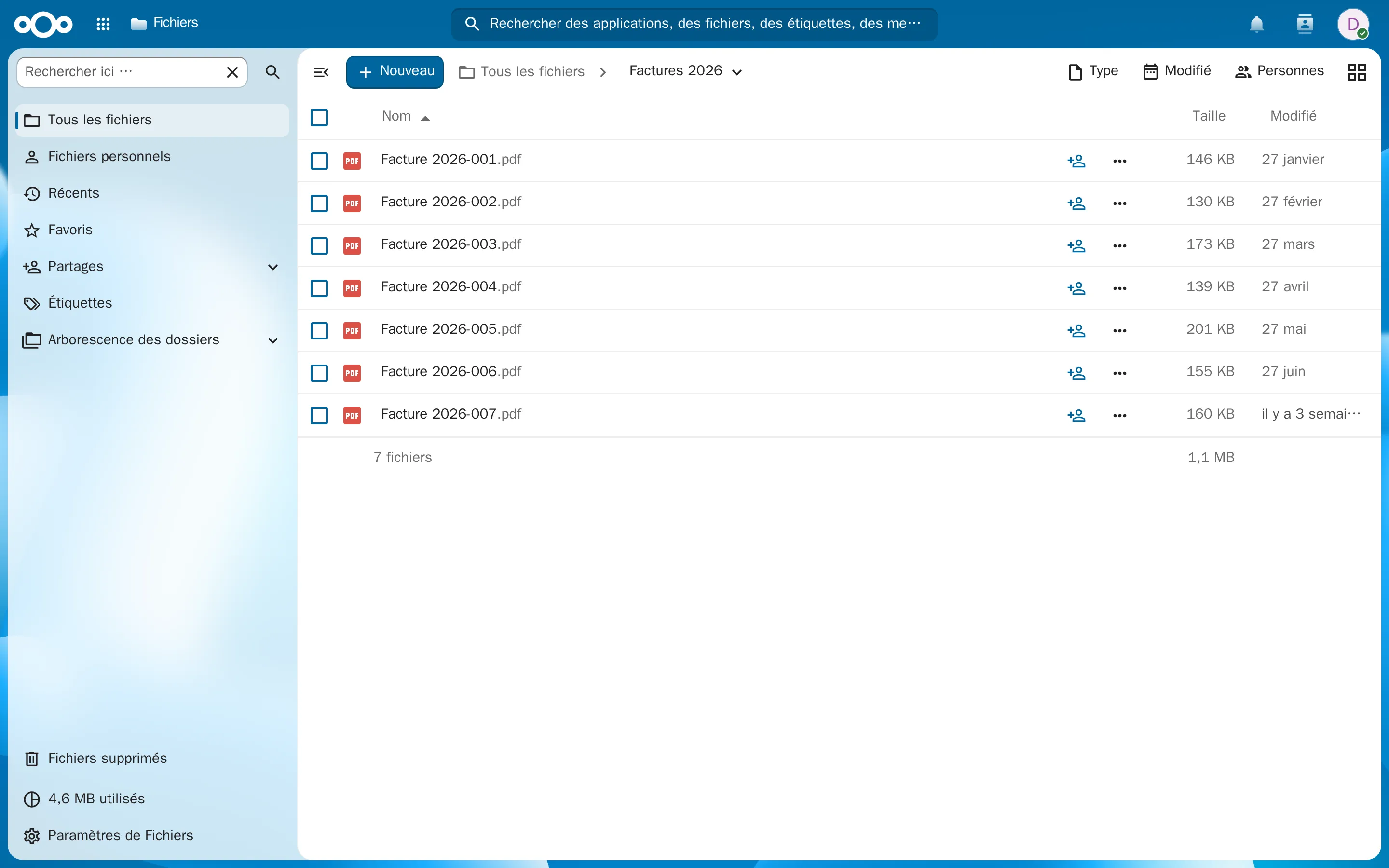Open the contacts menu icon
This screenshot has height=868, width=1389.
point(1305,24)
